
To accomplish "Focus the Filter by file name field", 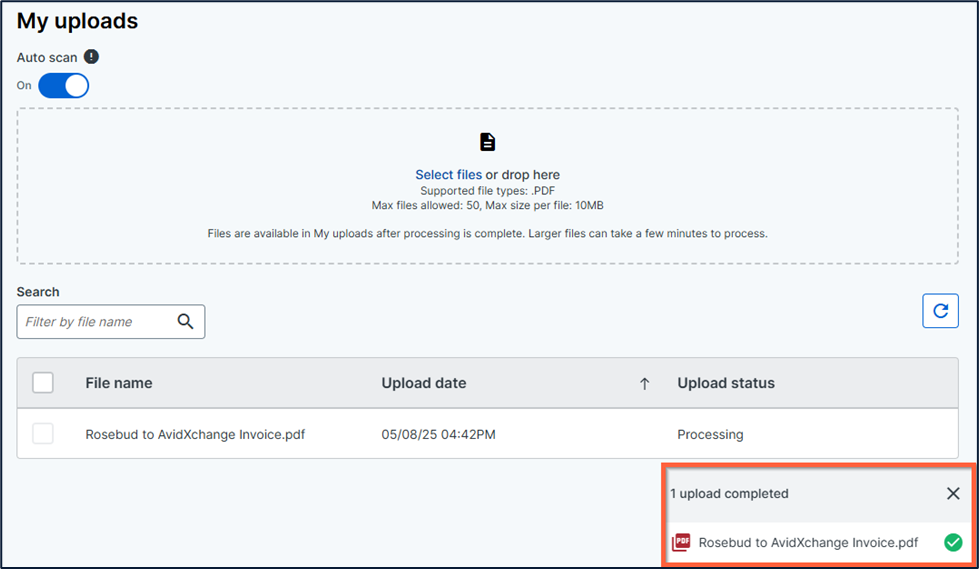I will click(111, 322).
